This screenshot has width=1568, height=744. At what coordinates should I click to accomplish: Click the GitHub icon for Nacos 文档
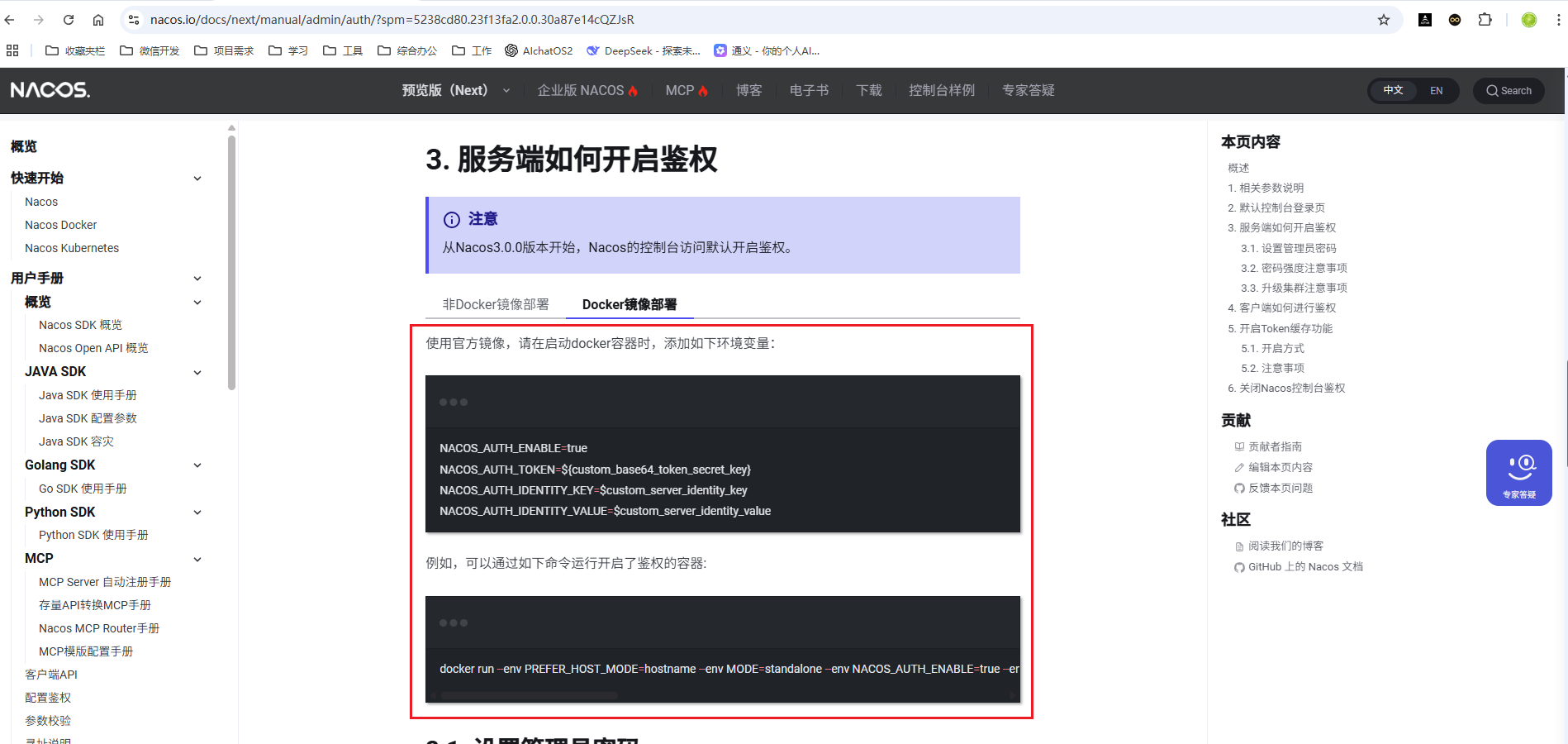click(x=1239, y=567)
